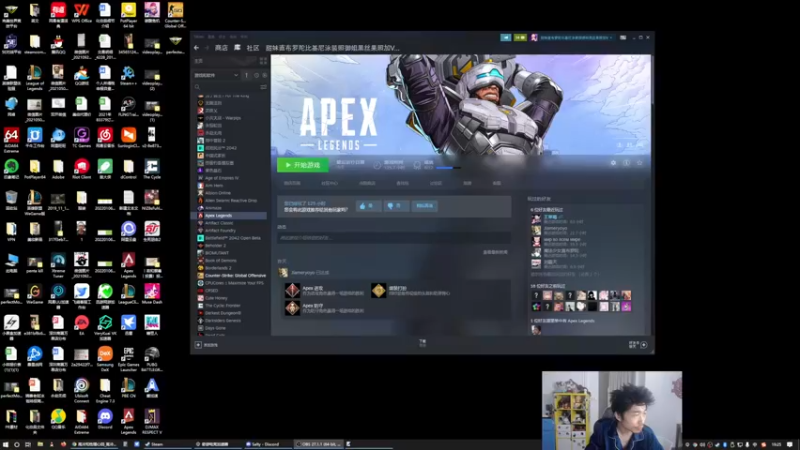Add Apex Legends to favorites star
This screenshot has width=800, height=450.
pos(639,163)
